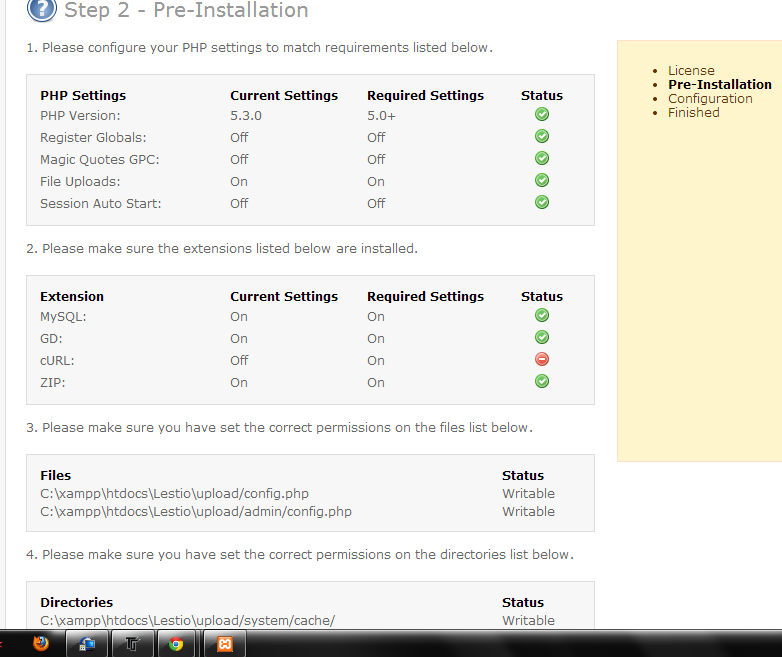The image size is (782, 657).
Task: Click the green status check for PHP Version
Action: pyautogui.click(x=542, y=114)
